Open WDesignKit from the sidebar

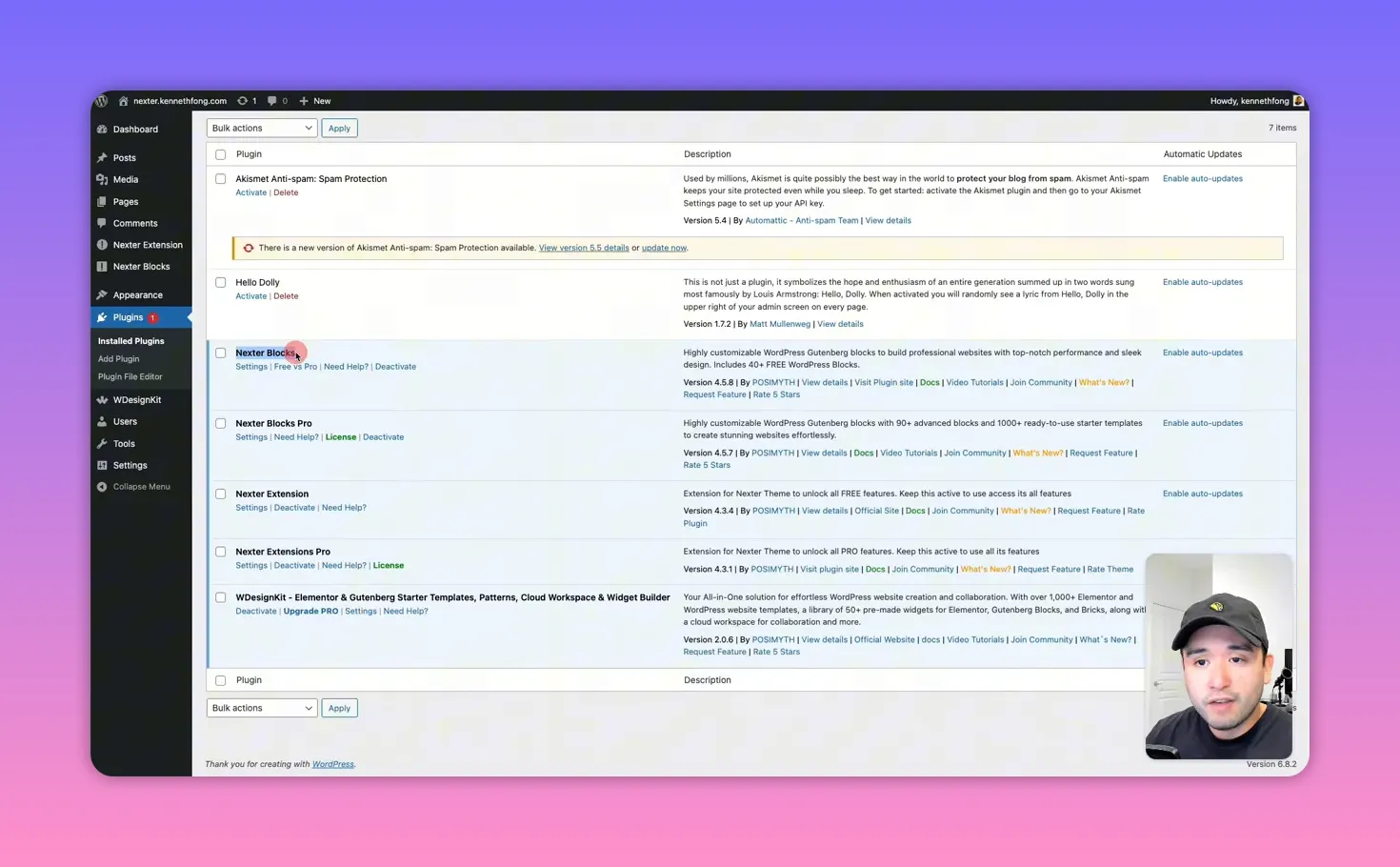pyautogui.click(x=136, y=399)
